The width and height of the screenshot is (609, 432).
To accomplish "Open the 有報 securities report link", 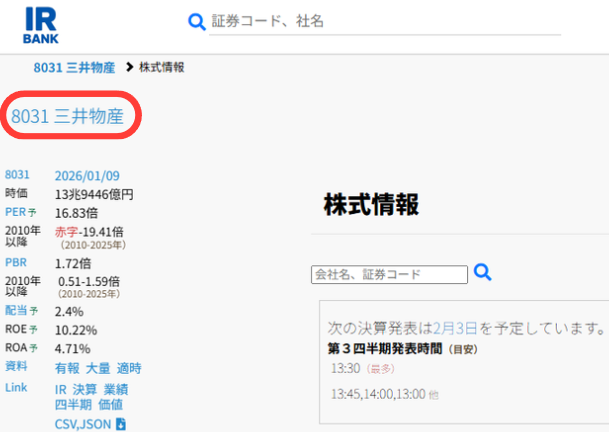I will [x=67, y=368].
